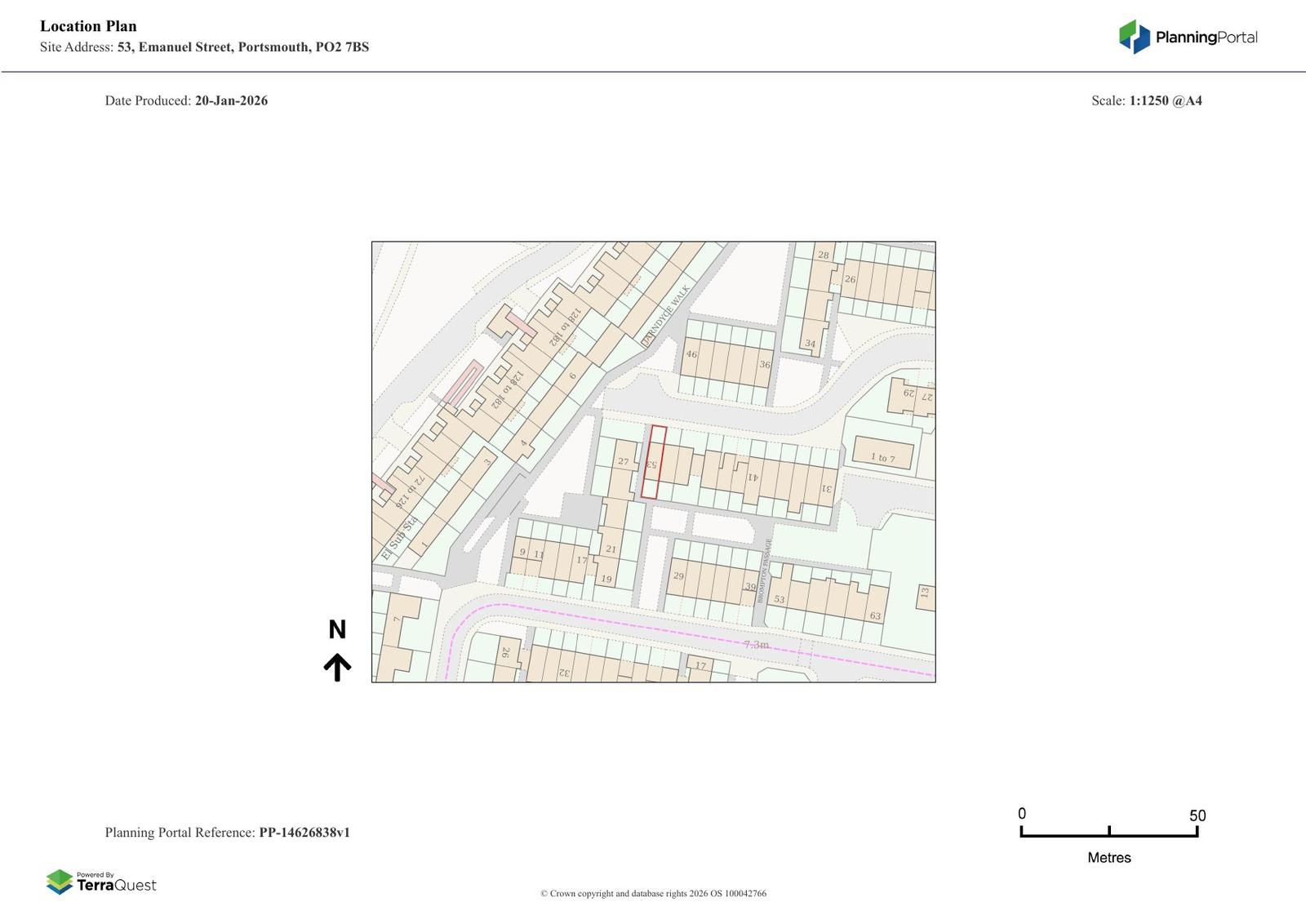The width and height of the screenshot is (1306, 924).
Task: Click the date produced '20-Jan-2026'
Action: tap(231, 100)
